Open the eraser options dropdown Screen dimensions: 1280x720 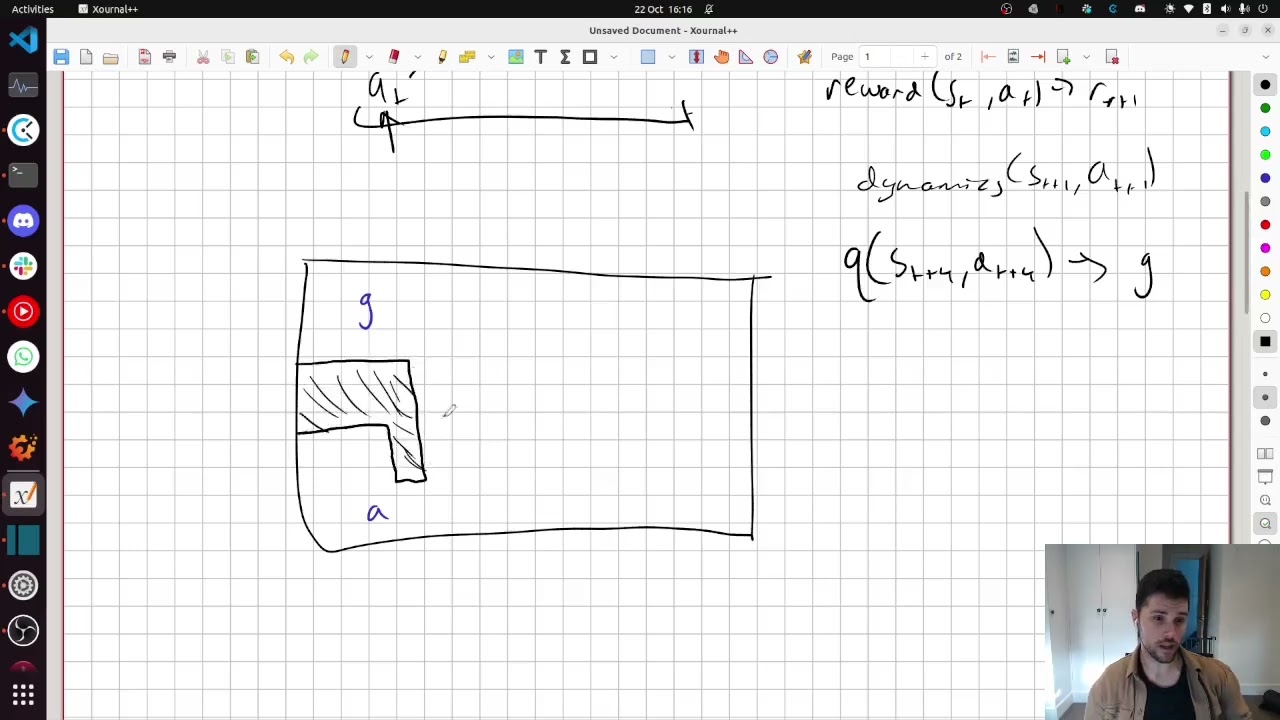[x=418, y=57]
